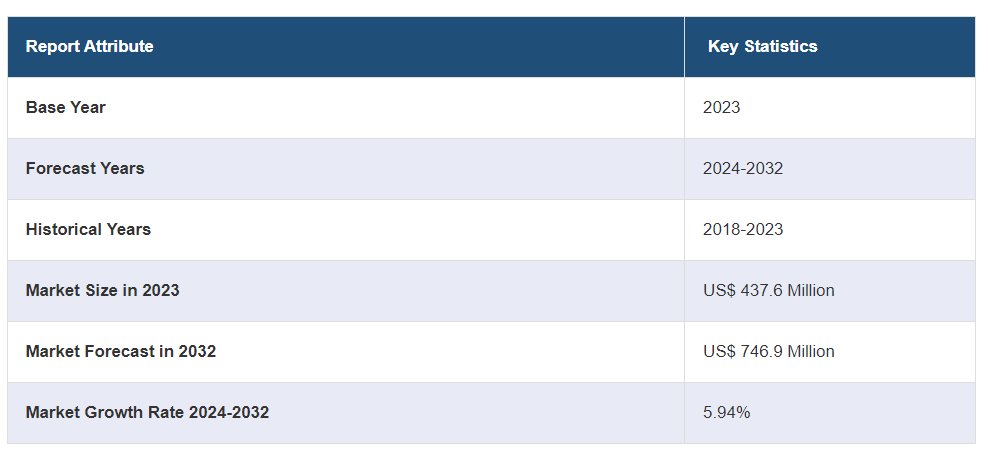This screenshot has width=988, height=460.
Task: Click US$ in the 746.9 Million value
Action: [718, 351]
